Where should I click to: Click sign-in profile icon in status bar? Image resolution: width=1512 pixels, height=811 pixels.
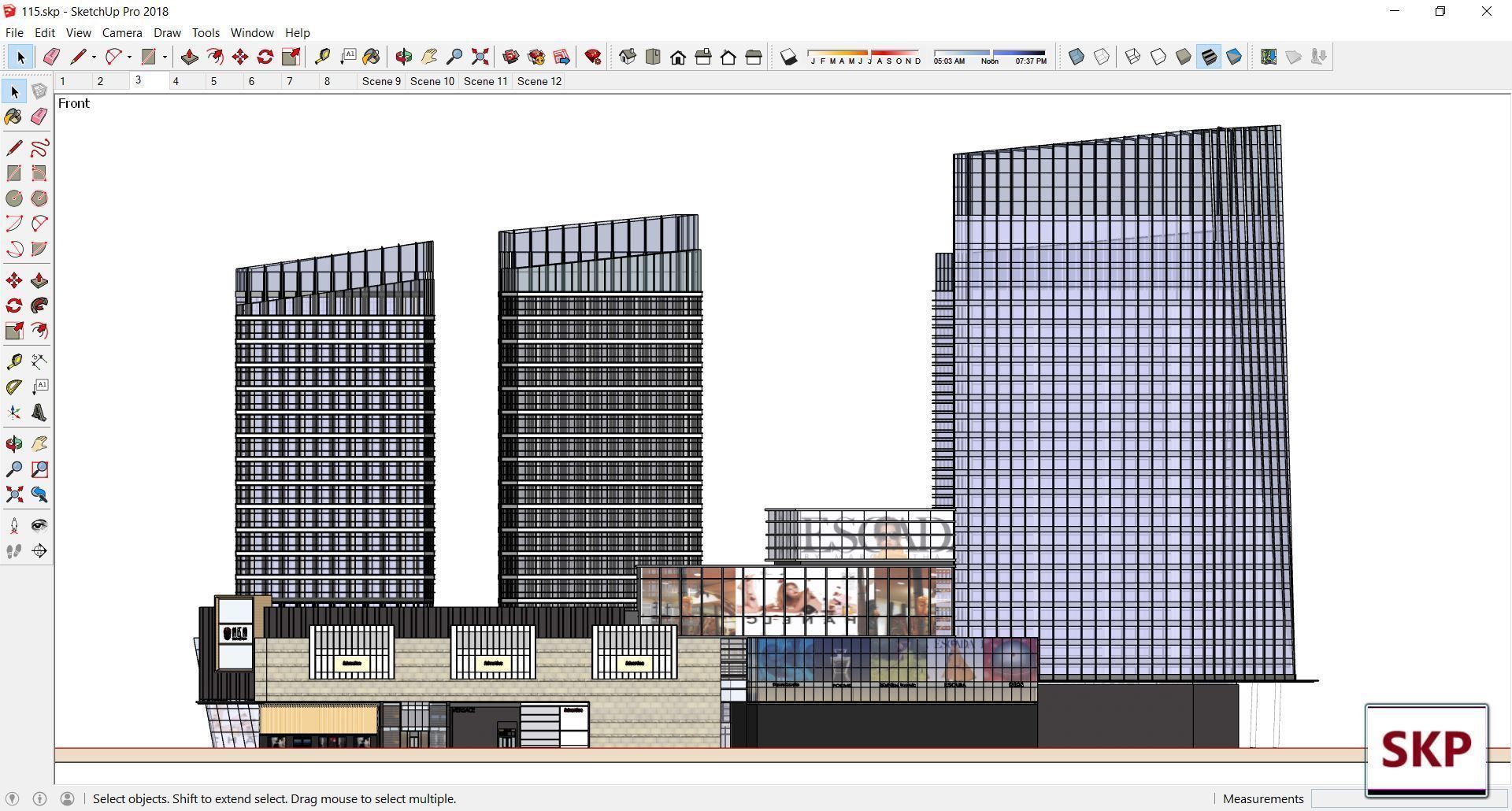coord(67,798)
